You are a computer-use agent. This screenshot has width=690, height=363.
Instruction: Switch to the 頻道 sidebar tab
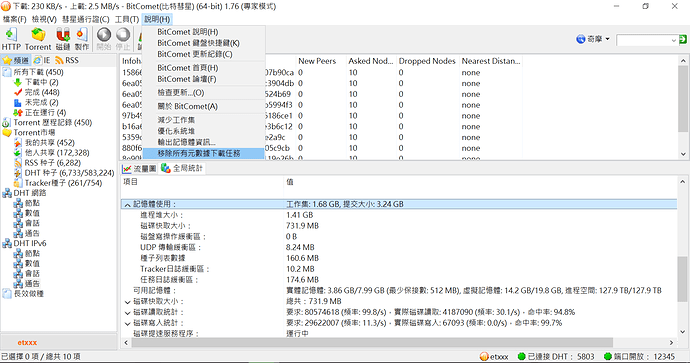(x=16, y=60)
